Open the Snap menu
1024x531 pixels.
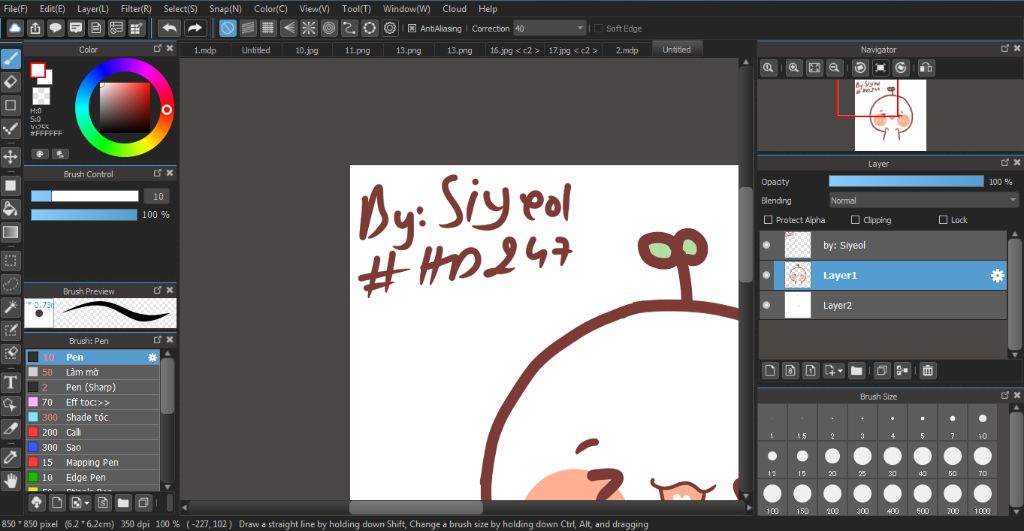[225, 8]
